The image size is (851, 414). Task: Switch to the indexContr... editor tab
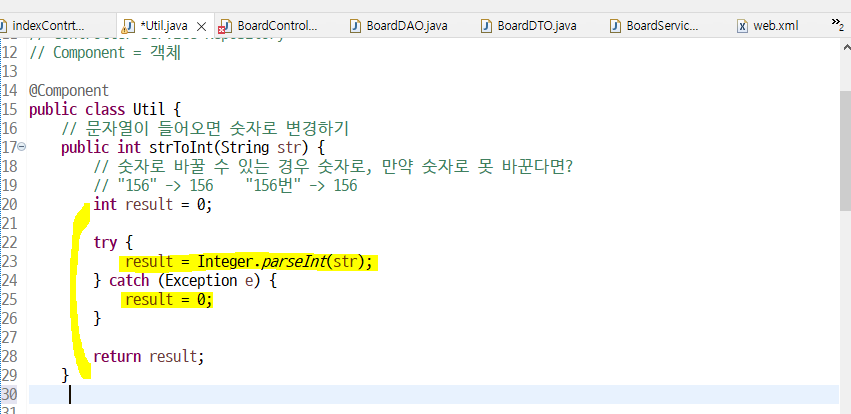(x=42, y=26)
